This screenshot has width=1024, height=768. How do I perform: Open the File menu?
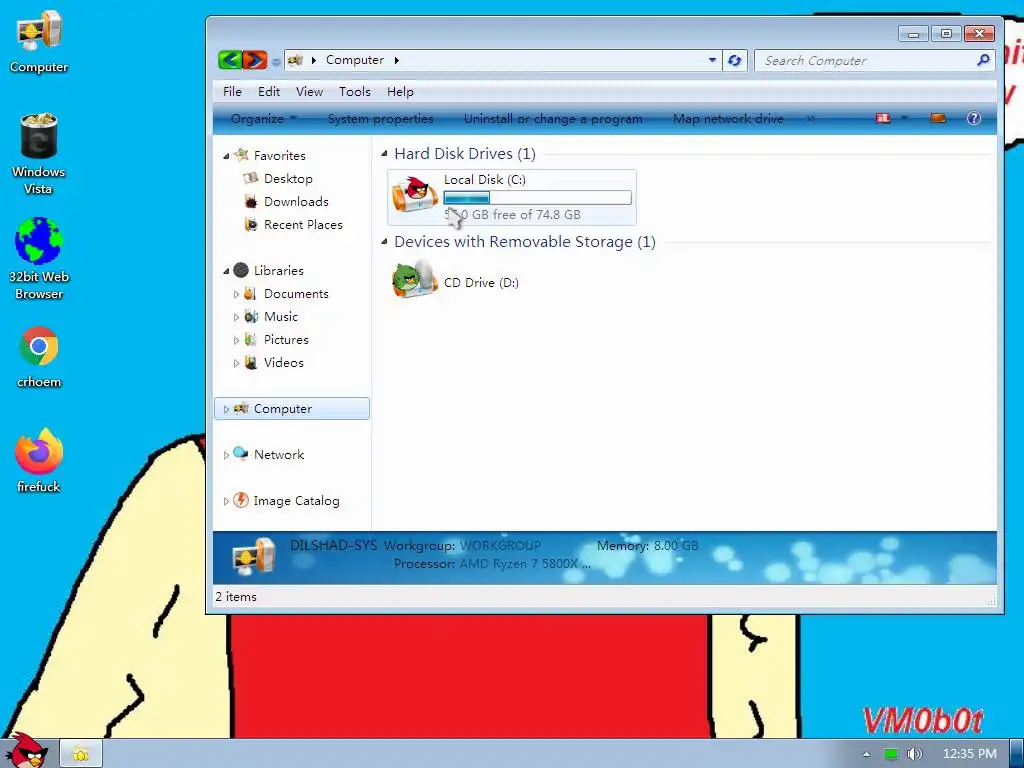232,91
